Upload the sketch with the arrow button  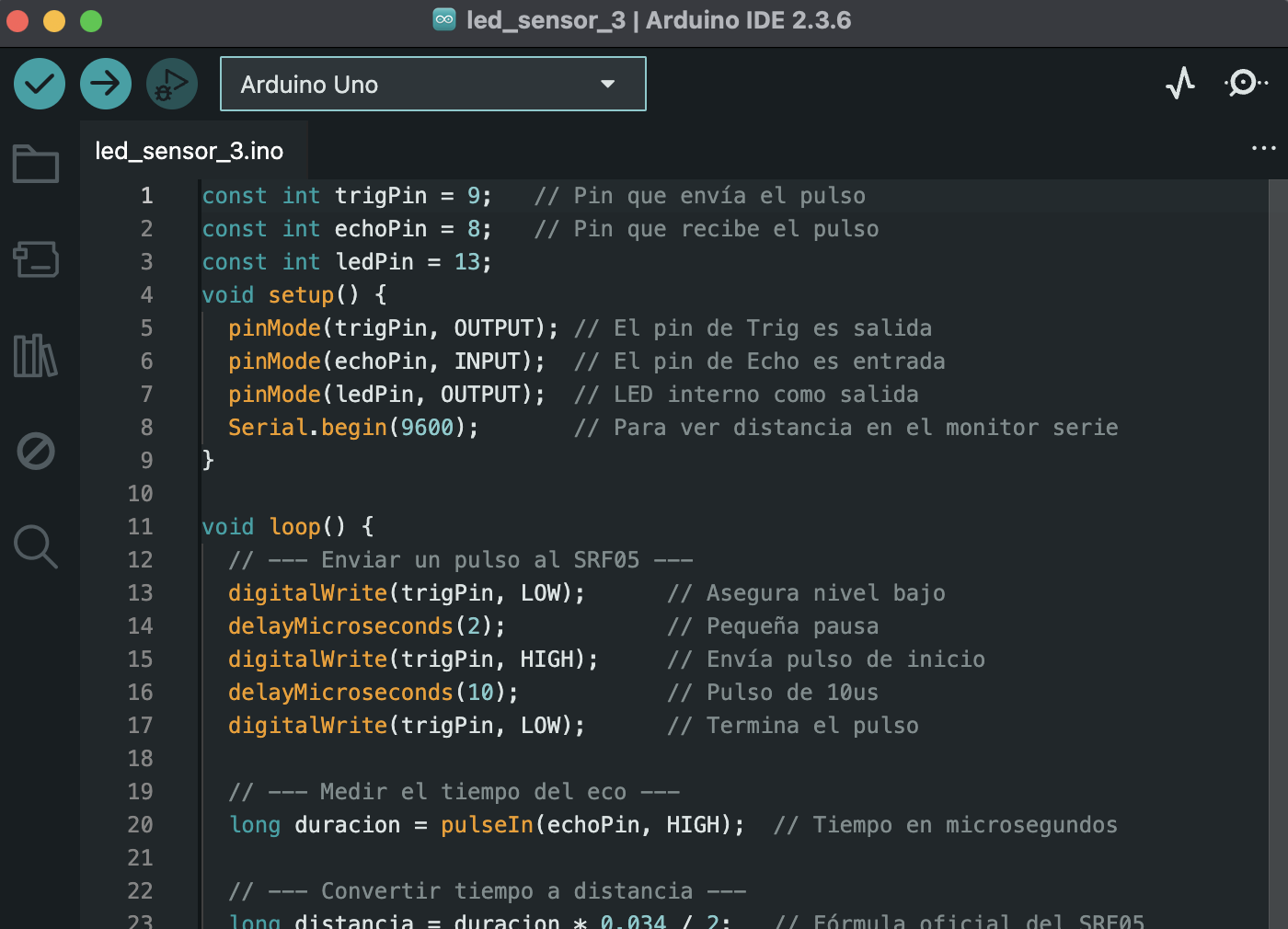pos(106,84)
